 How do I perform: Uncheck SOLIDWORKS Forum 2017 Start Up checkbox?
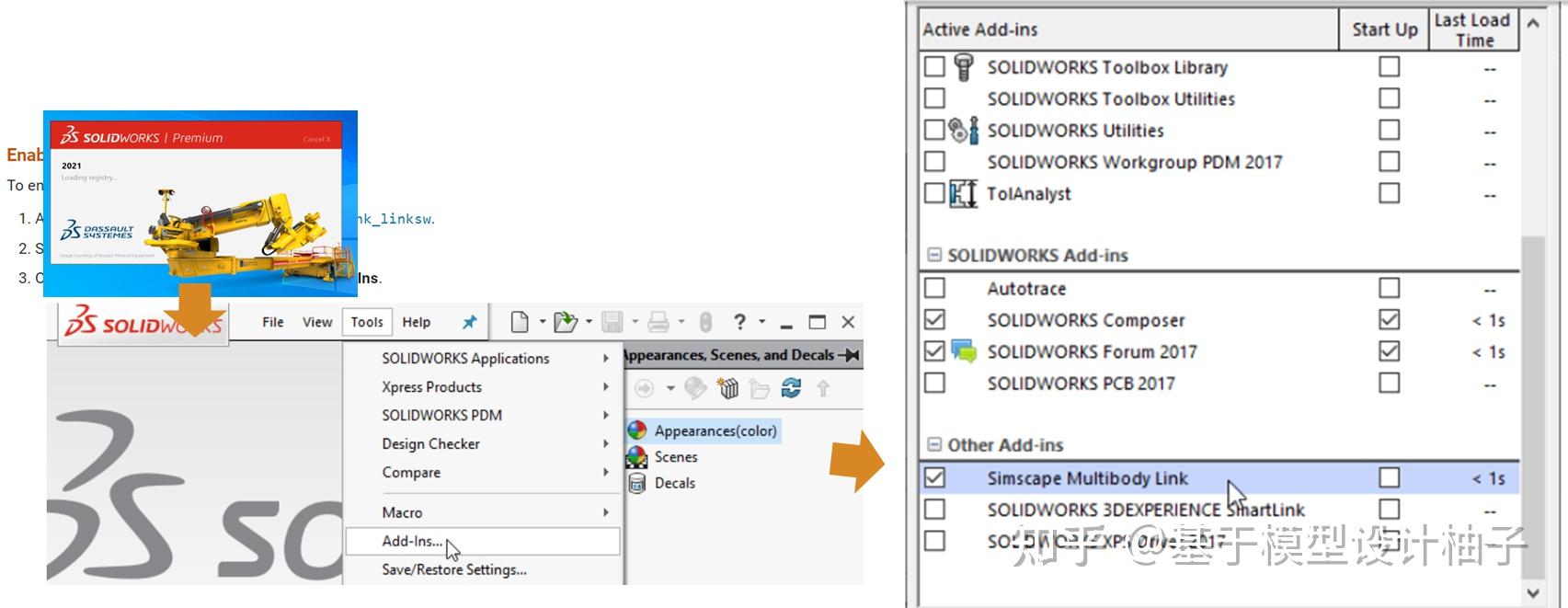click(x=1390, y=350)
